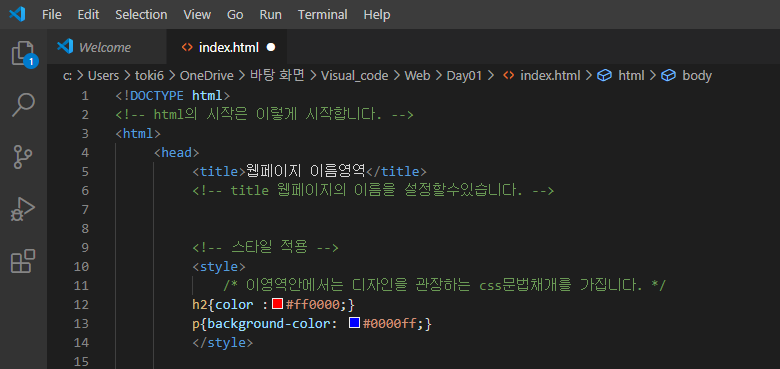The width and height of the screenshot is (780, 369).
Task: Click the html comment on line 2
Action: (265, 114)
